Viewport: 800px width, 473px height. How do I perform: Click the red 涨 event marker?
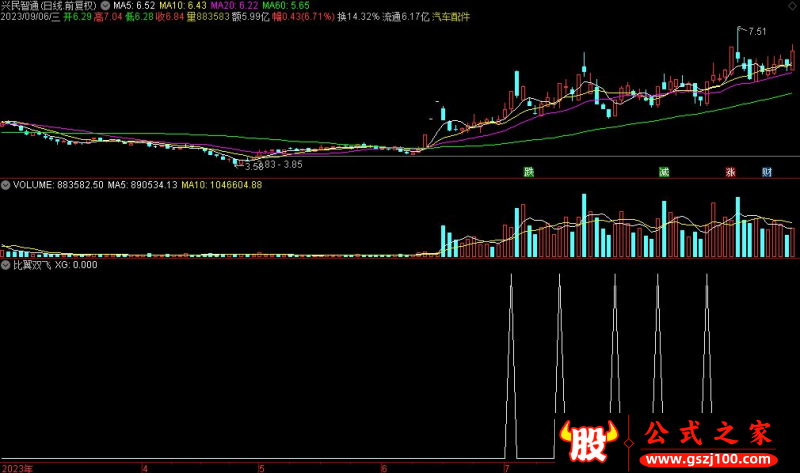730,172
